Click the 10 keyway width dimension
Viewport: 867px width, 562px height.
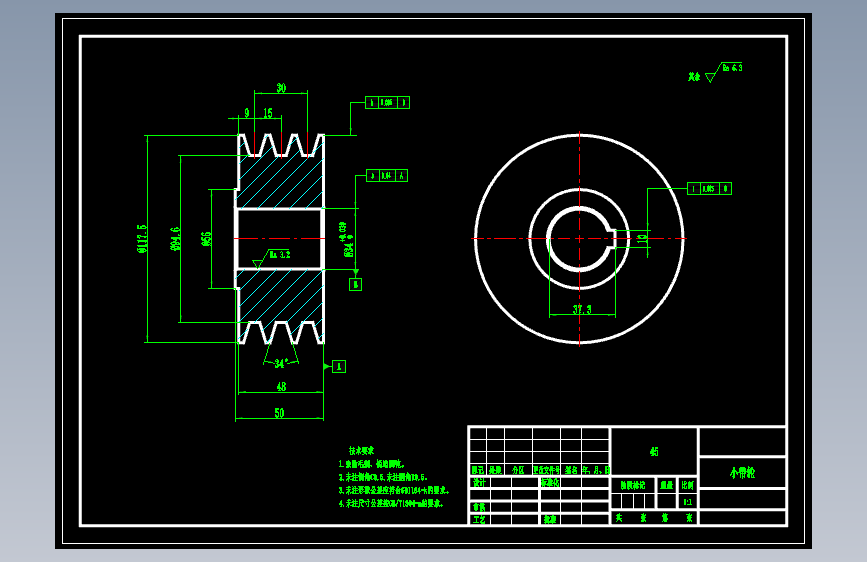pyautogui.click(x=642, y=238)
